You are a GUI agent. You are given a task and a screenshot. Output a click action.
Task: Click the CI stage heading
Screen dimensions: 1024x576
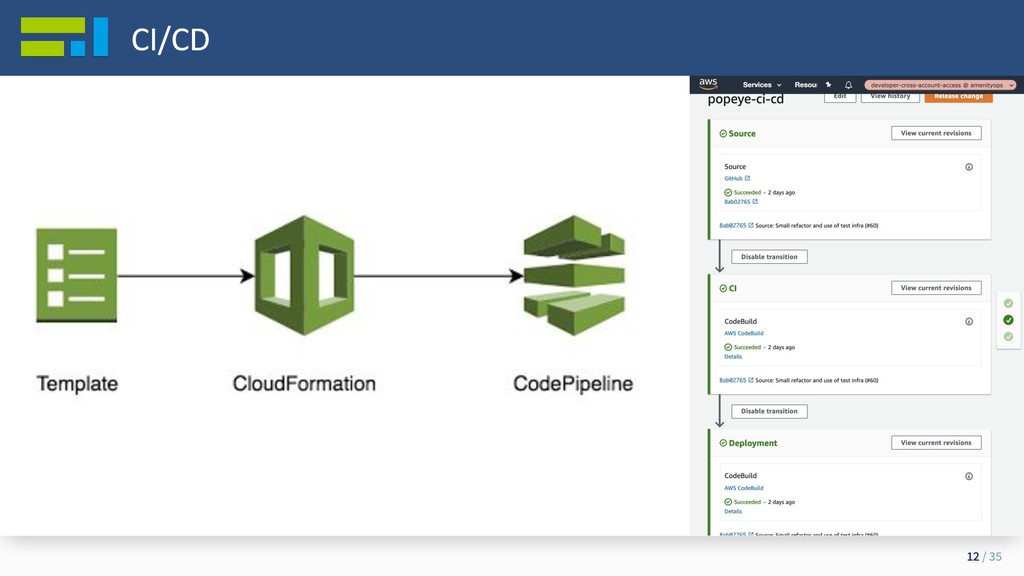click(x=733, y=289)
